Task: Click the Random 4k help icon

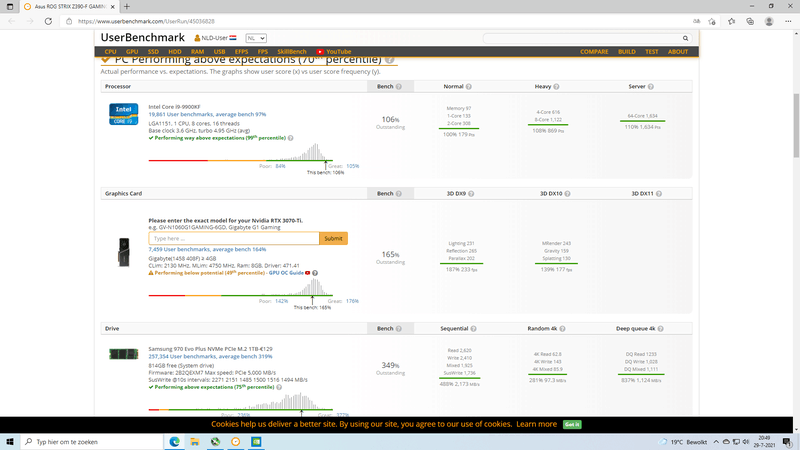Action: 562,329
